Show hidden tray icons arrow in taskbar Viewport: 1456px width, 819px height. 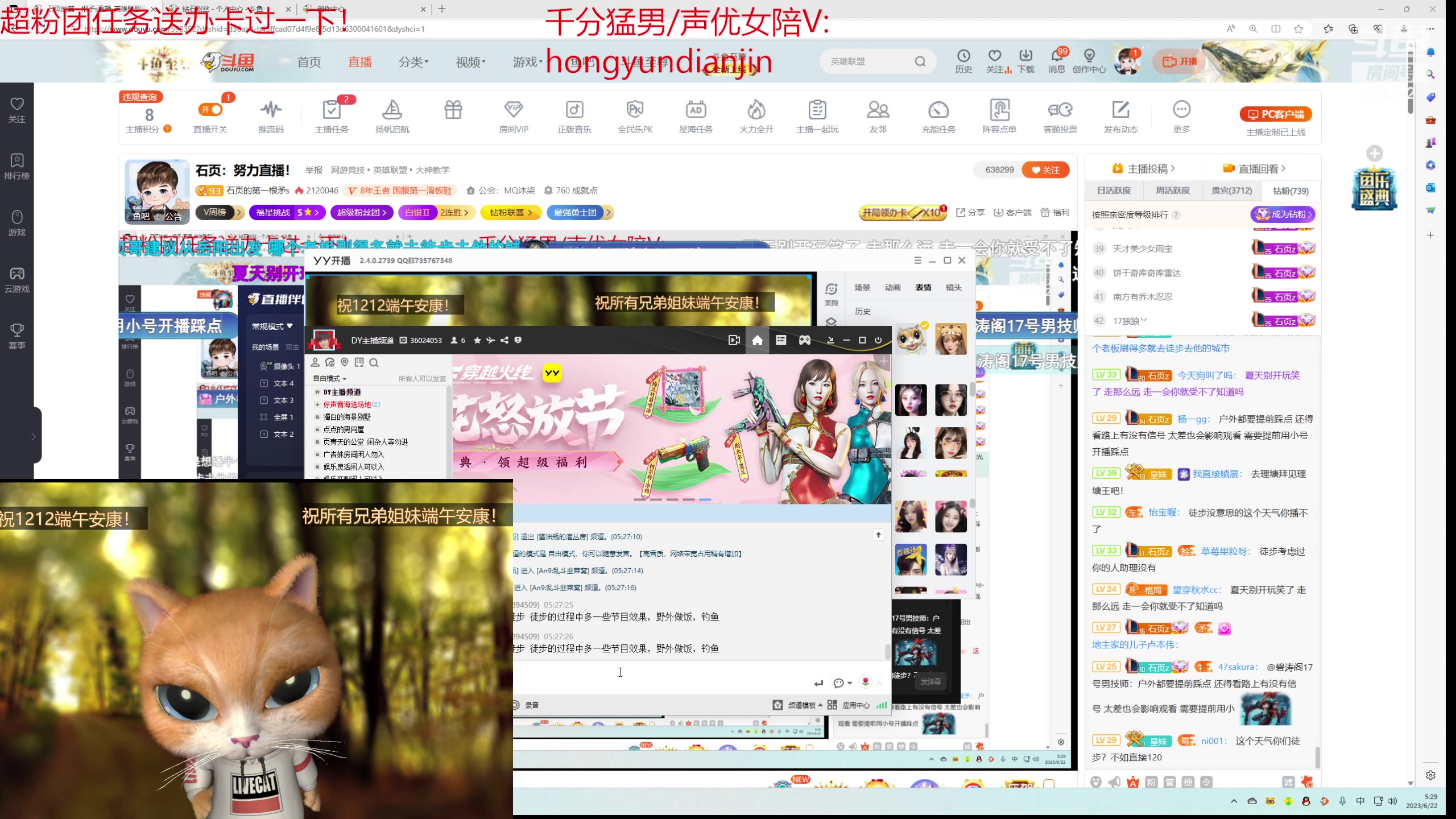pyautogui.click(x=1234, y=801)
